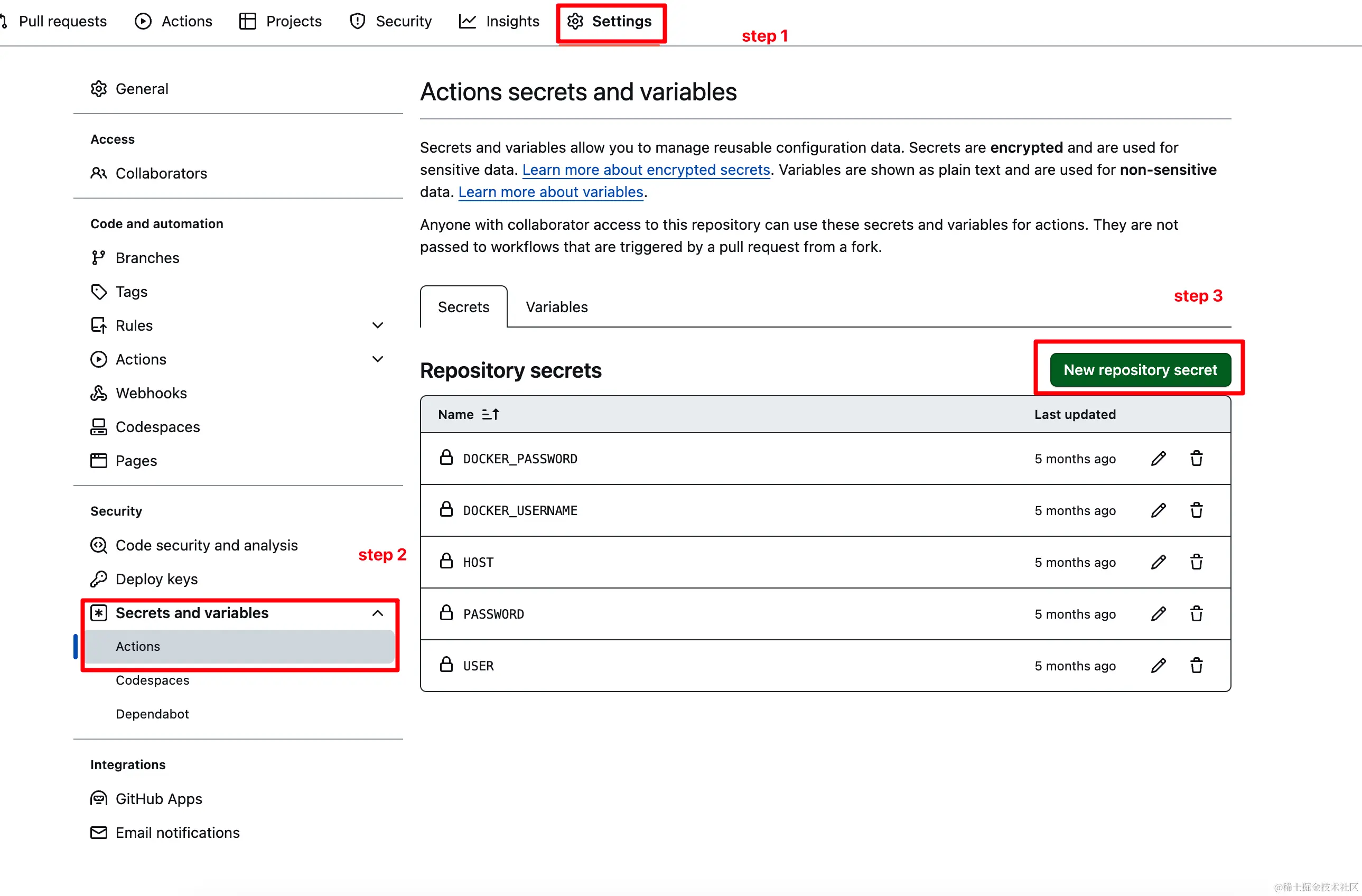Expand the Actions sidebar section chevron
The height and width of the screenshot is (896, 1362).
point(378,359)
